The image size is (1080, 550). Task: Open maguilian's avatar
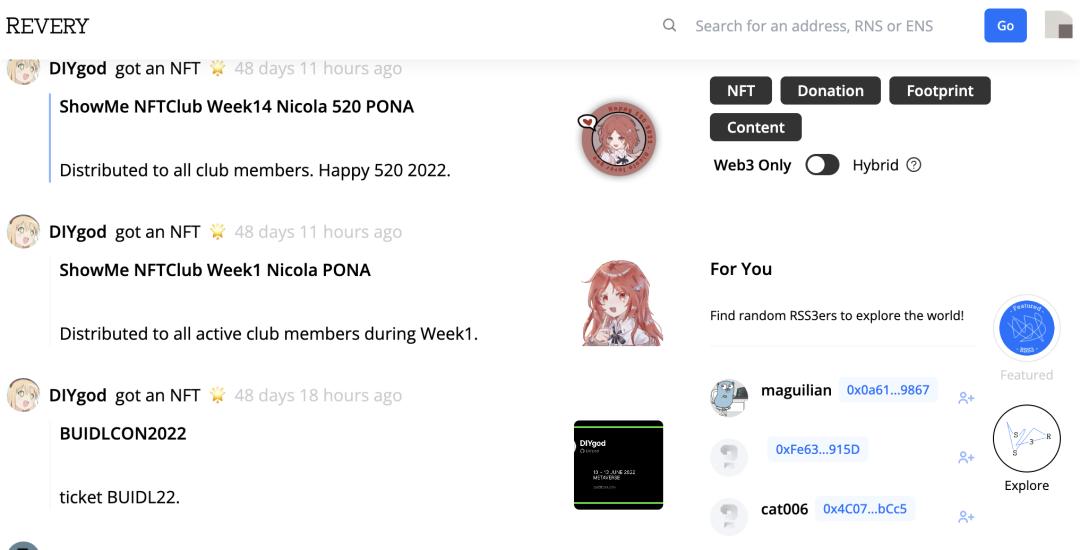(x=729, y=397)
